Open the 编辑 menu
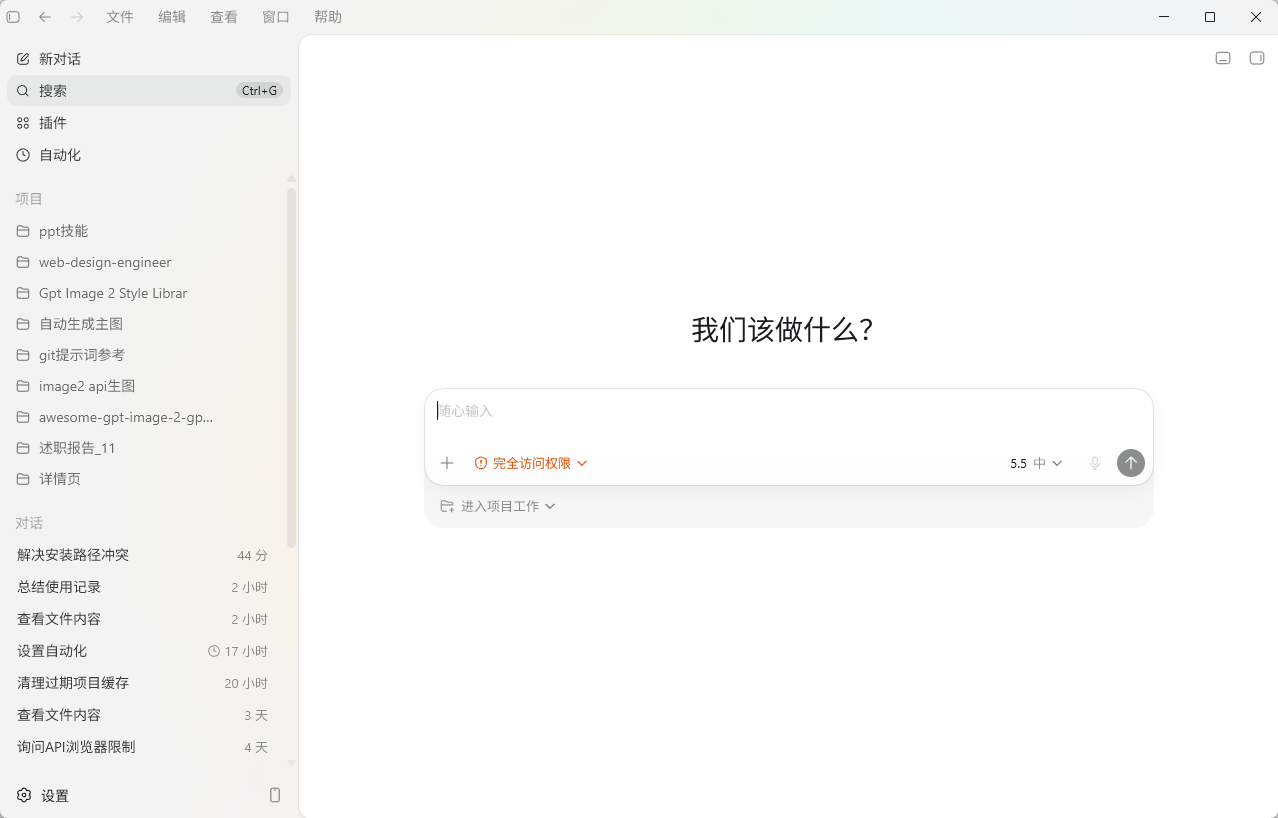Image resolution: width=1278 pixels, height=818 pixels. point(172,17)
